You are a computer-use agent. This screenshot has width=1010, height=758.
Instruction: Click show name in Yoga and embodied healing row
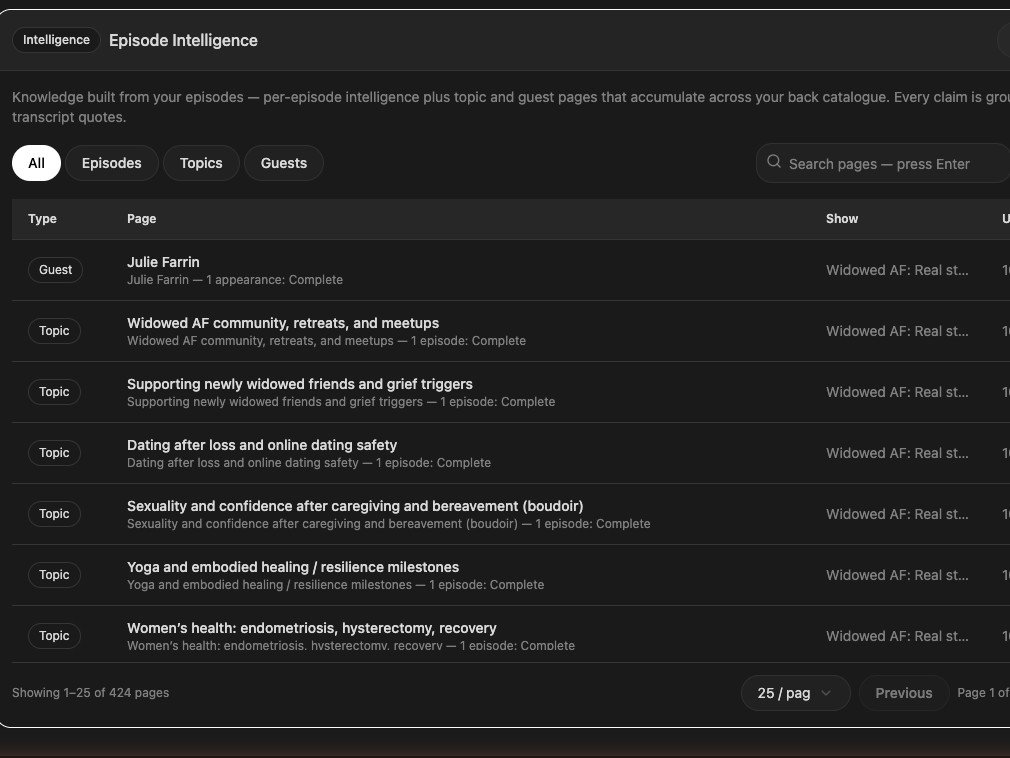897,575
